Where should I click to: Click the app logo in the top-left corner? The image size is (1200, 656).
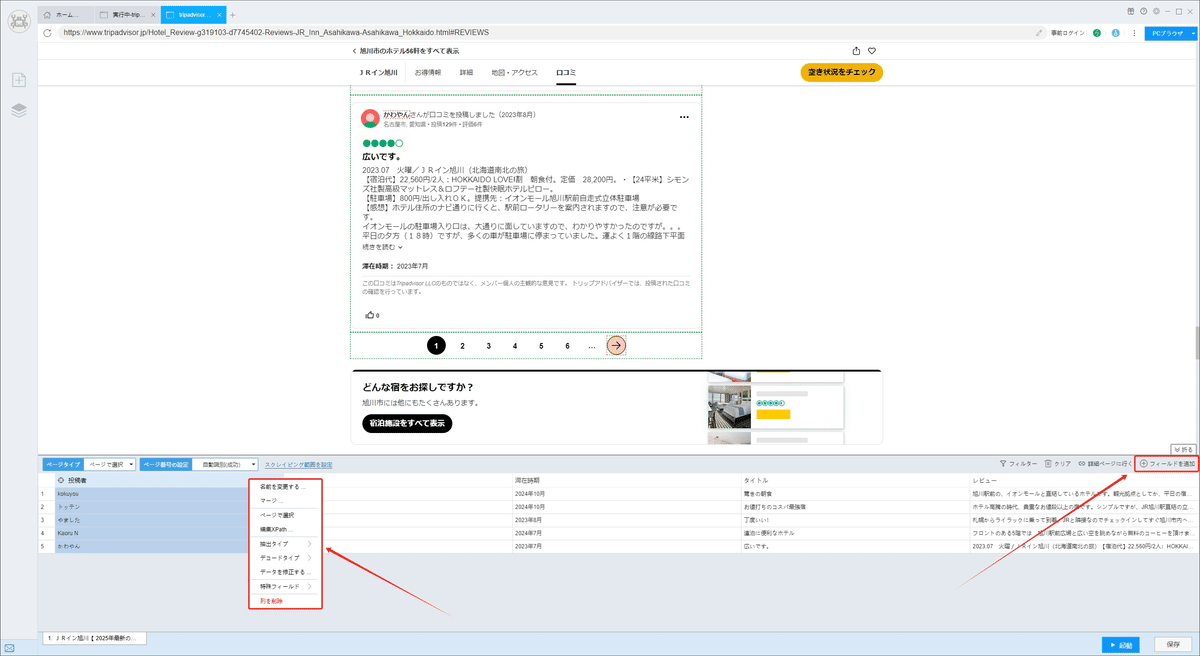pyautogui.click(x=19, y=21)
